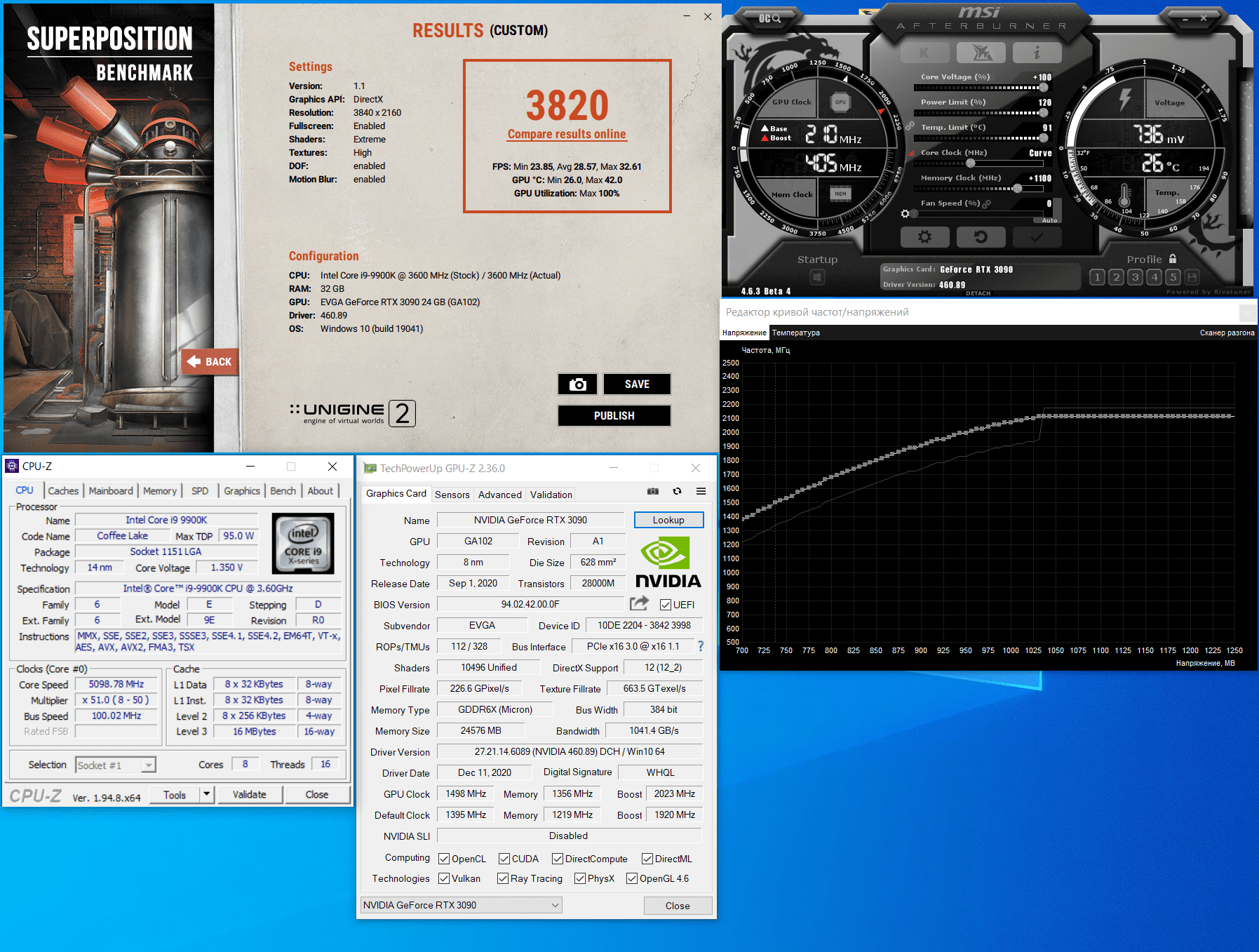Screen dimensions: 1259x952
Task: Toggle the DirectML checkbox
Action: [x=647, y=859]
